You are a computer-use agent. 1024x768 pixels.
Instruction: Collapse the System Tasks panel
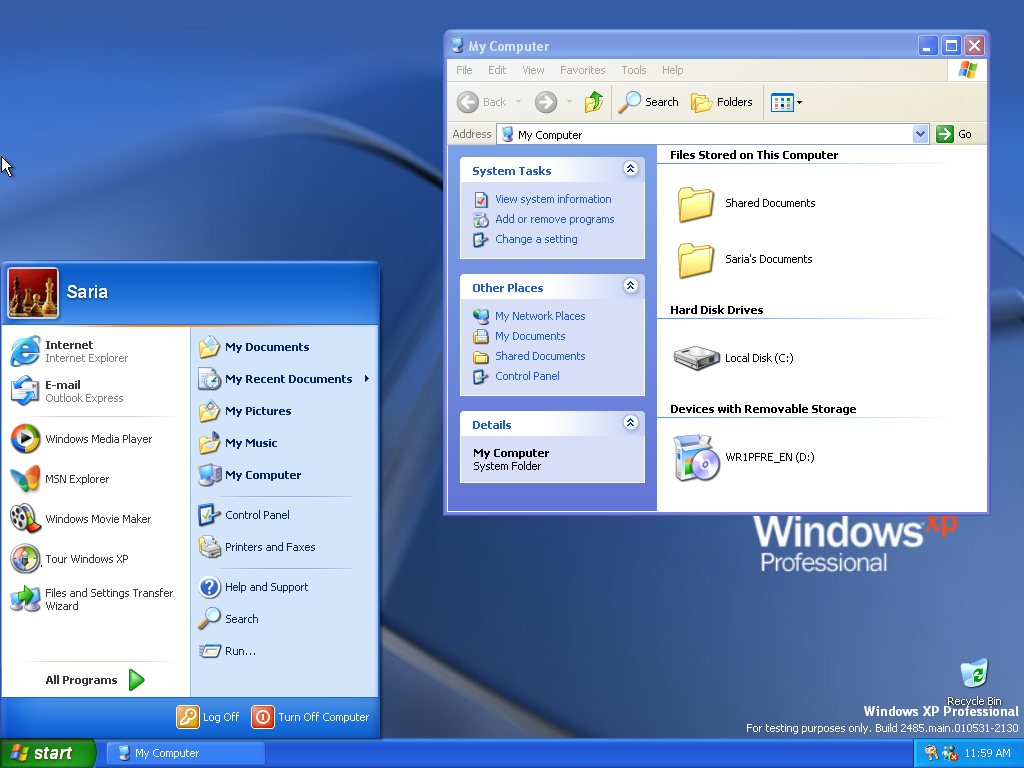click(630, 169)
